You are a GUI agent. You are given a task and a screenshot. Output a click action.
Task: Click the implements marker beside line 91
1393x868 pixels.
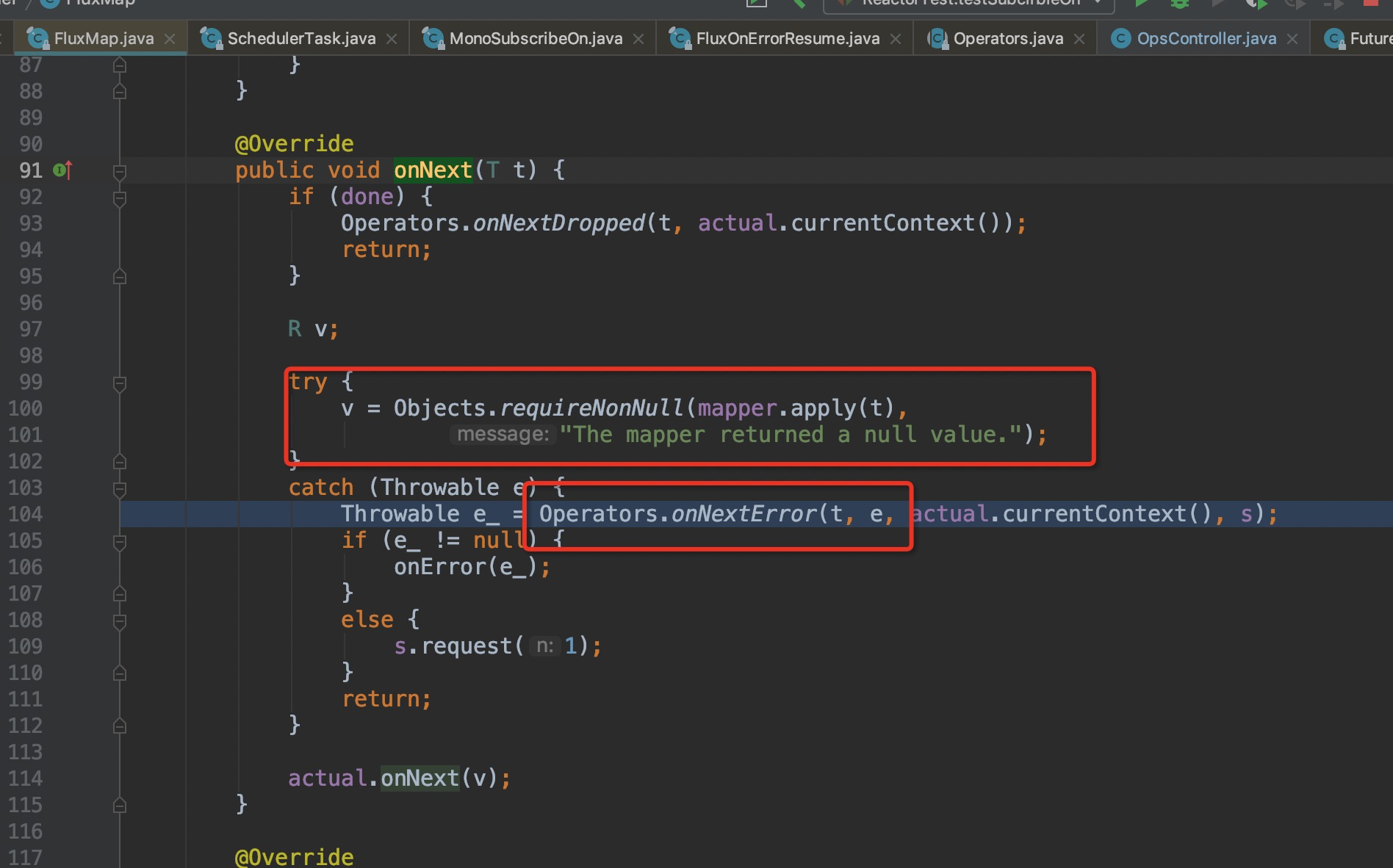59,170
